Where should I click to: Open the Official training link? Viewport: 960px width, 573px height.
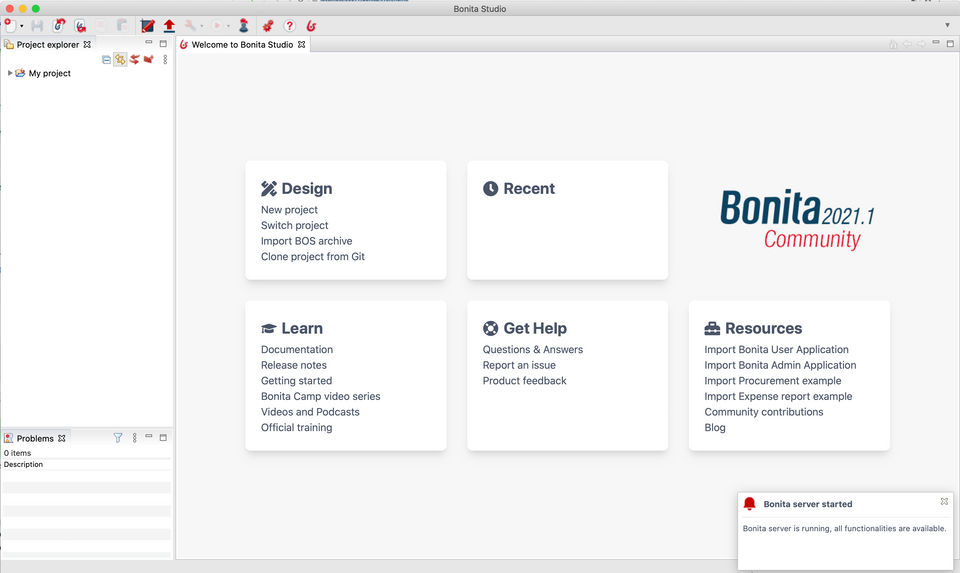tap(296, 427)
